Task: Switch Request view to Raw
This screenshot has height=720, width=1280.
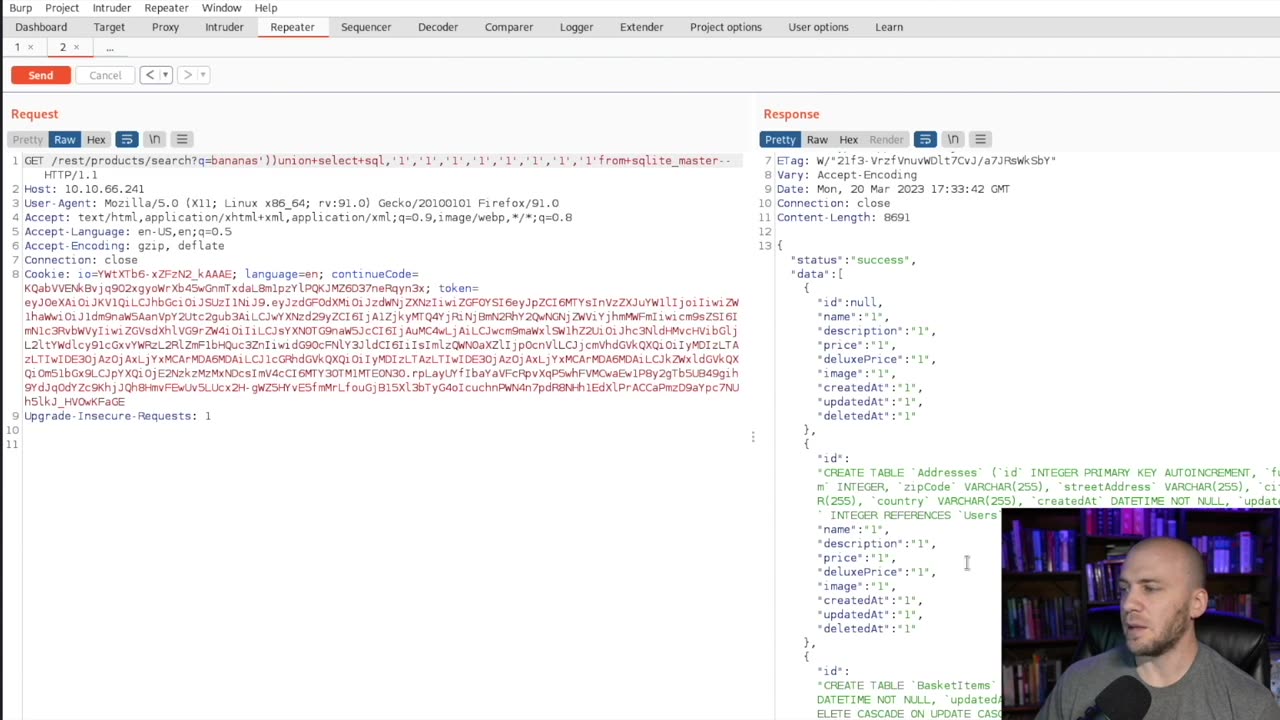Action: [x=65, y=139]
